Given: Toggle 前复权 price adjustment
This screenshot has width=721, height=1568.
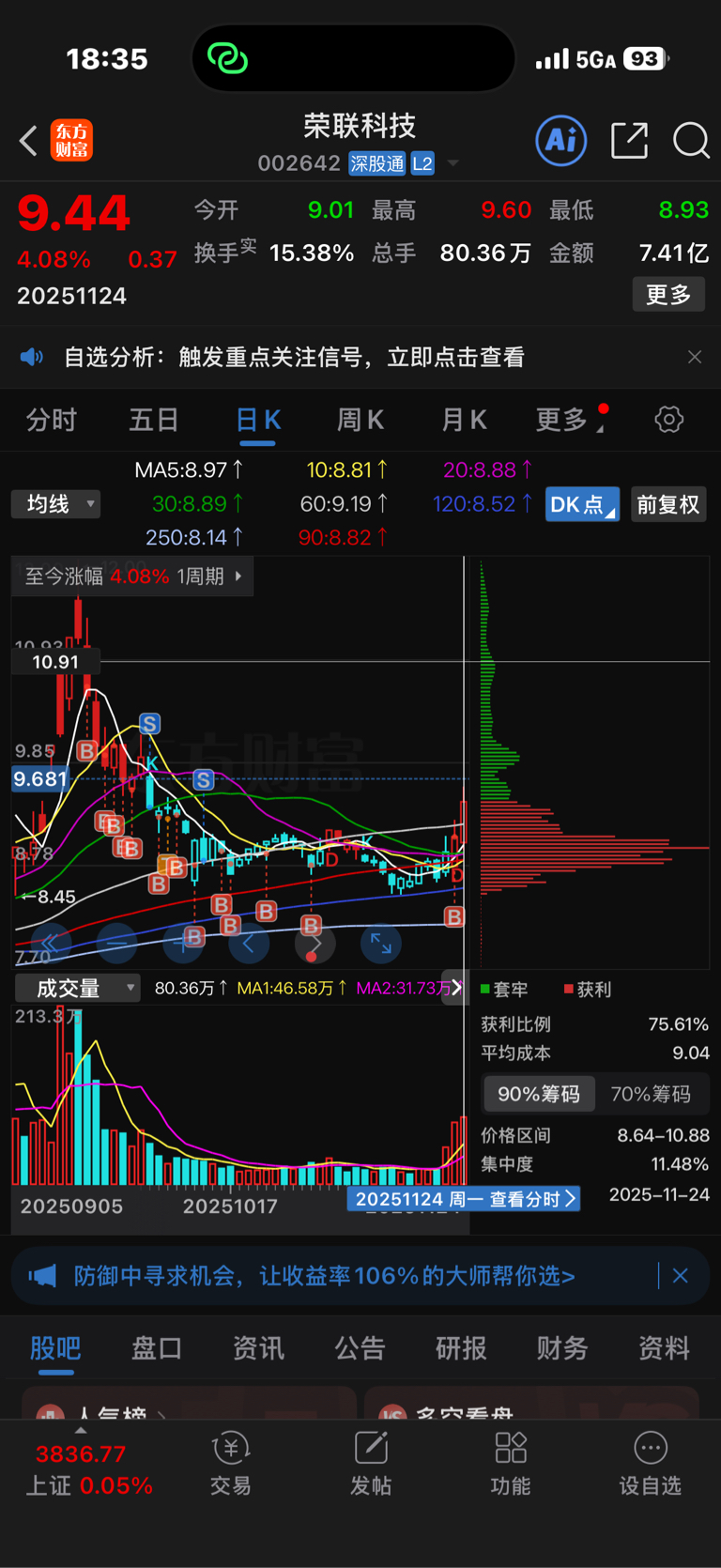Looking at the screenshot, I should (668, 504).
